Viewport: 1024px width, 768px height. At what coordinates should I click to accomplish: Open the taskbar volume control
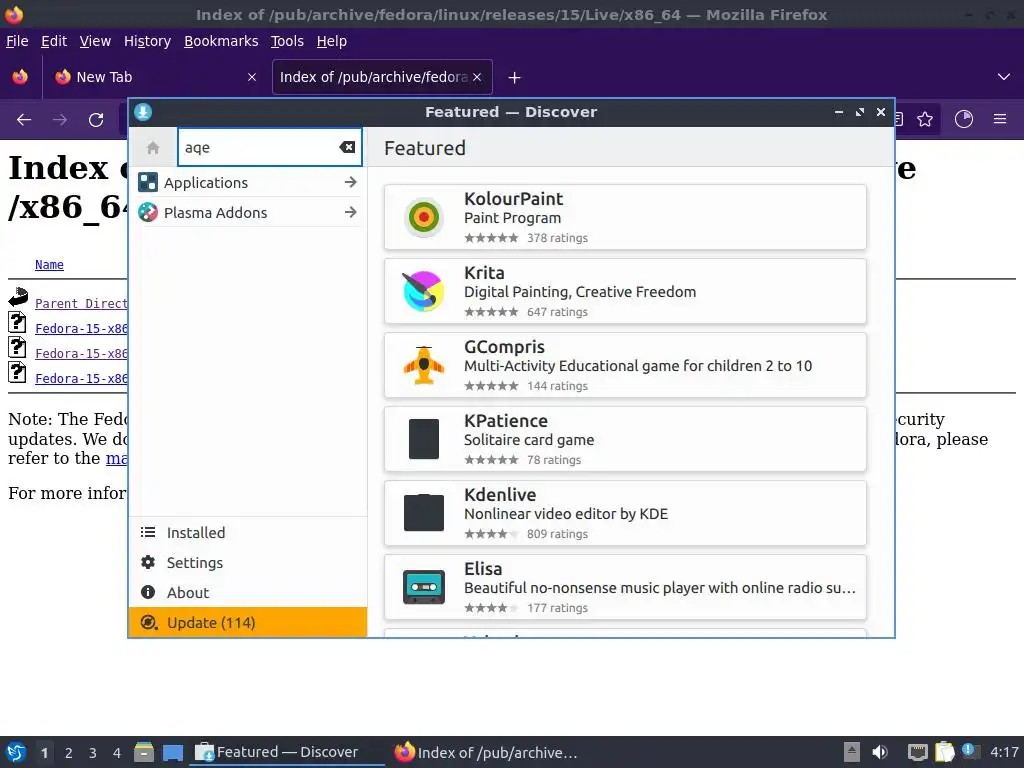(880, 752)
